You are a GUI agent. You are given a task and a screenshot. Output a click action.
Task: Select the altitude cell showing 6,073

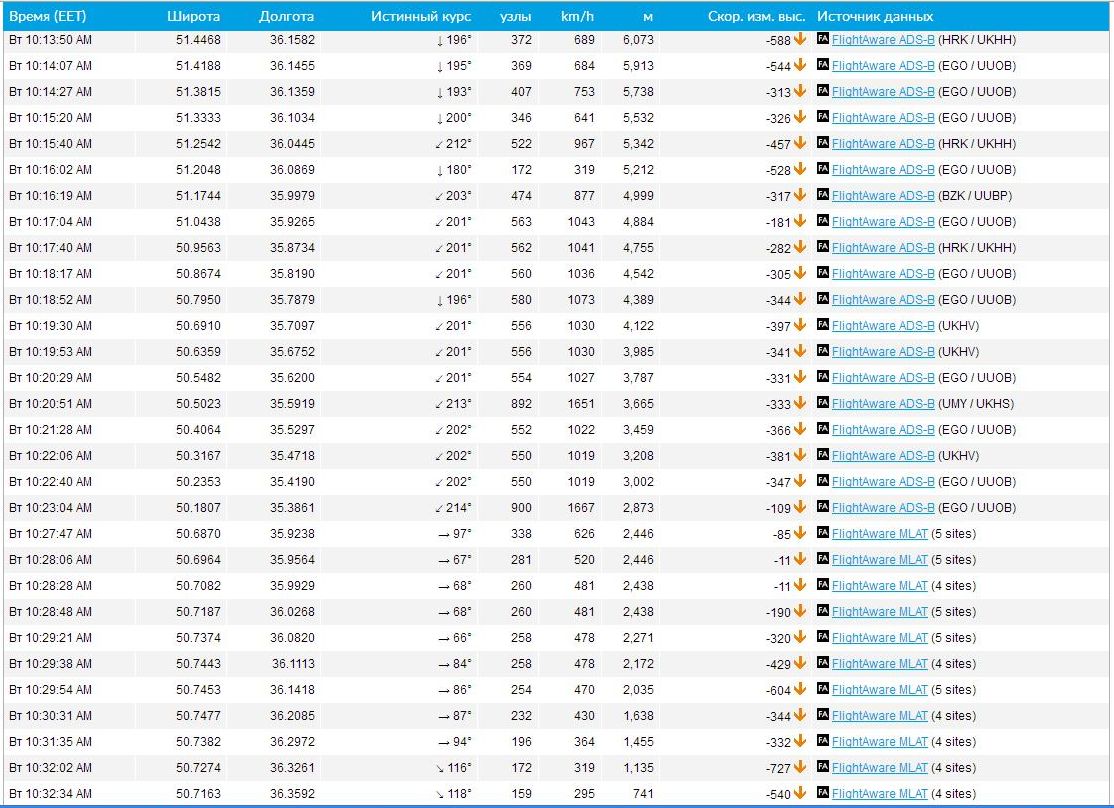tap(637, 40)
